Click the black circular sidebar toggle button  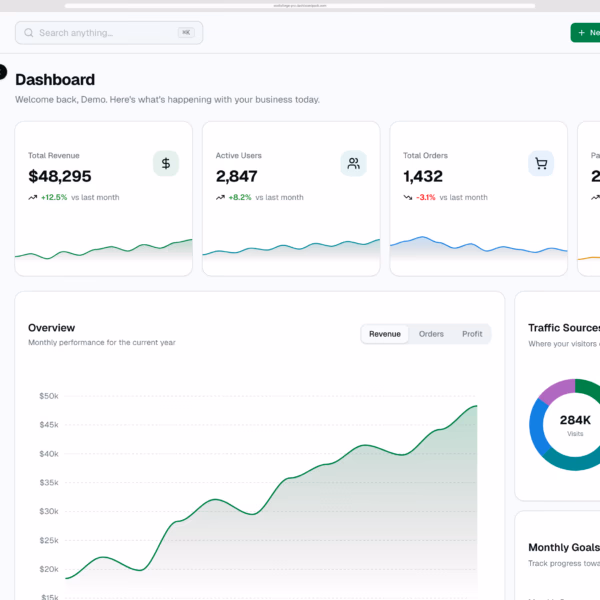click(2, 72)
